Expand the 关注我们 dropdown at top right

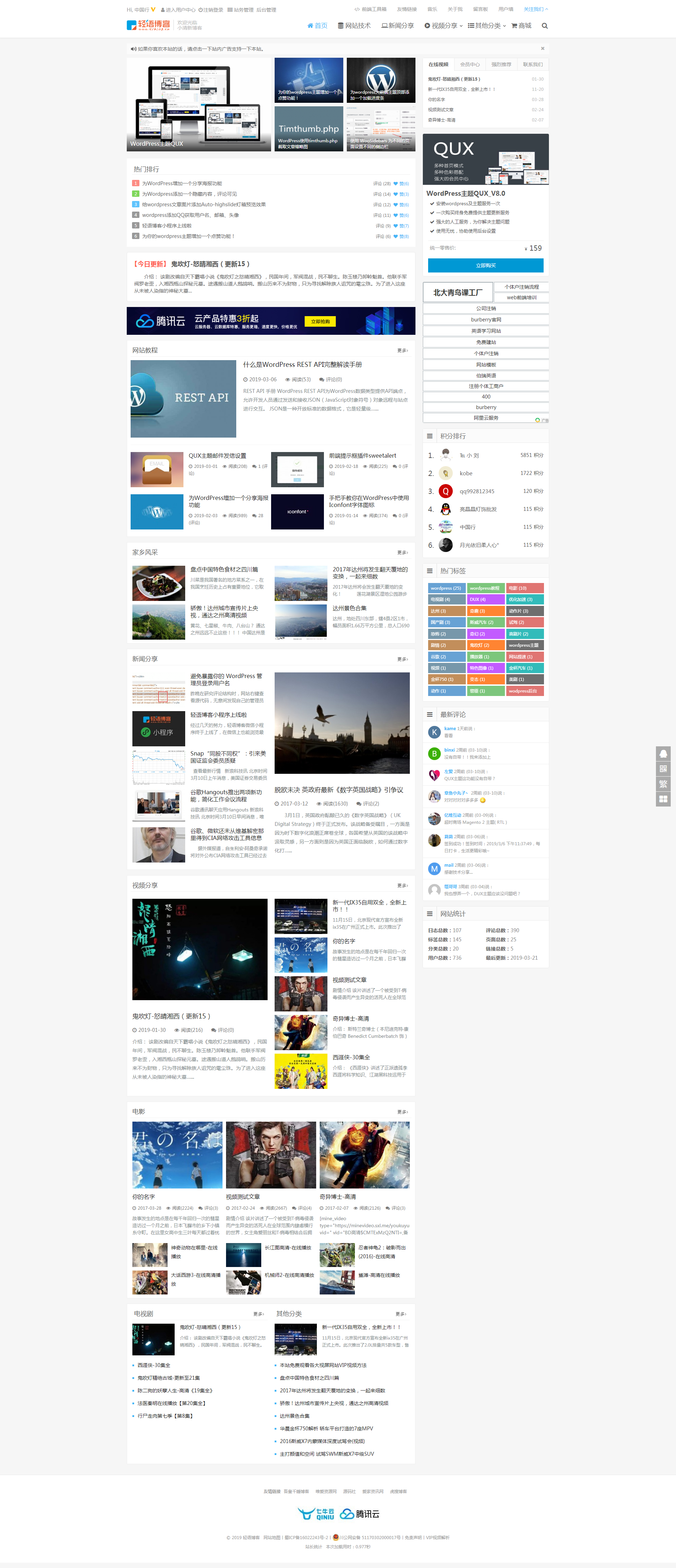click(536, 9)
